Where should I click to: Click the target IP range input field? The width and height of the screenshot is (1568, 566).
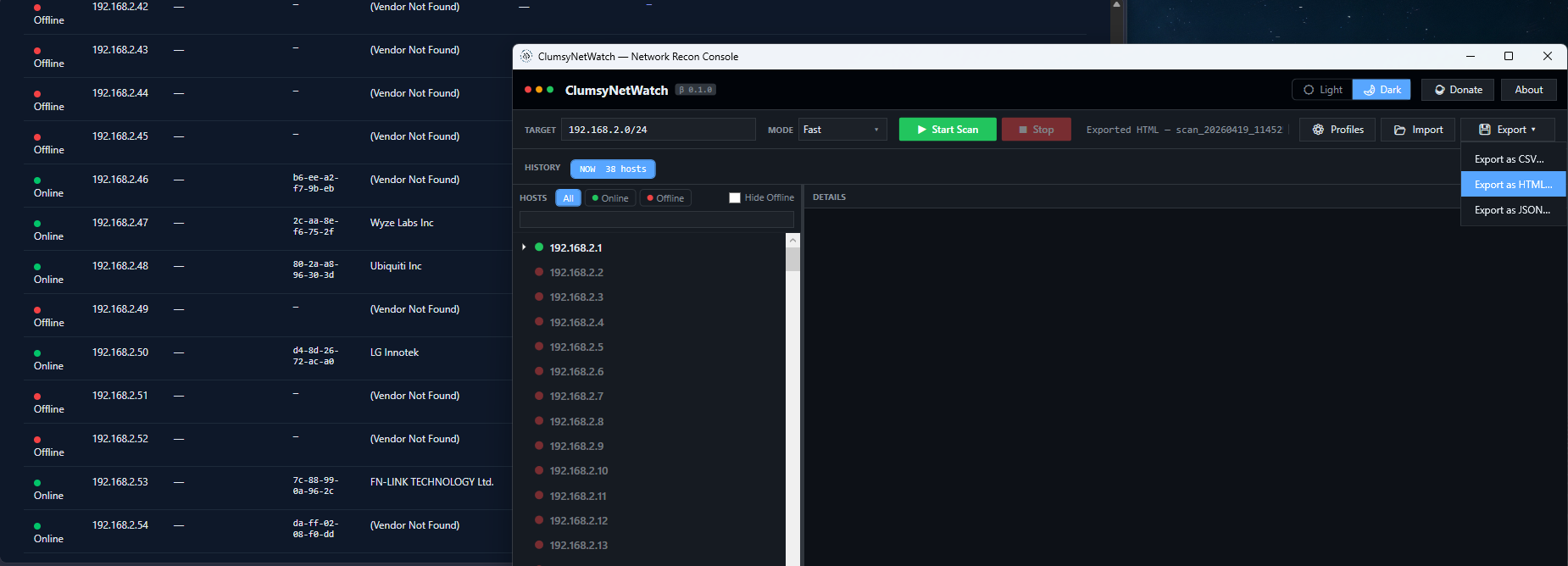(657, 130)
